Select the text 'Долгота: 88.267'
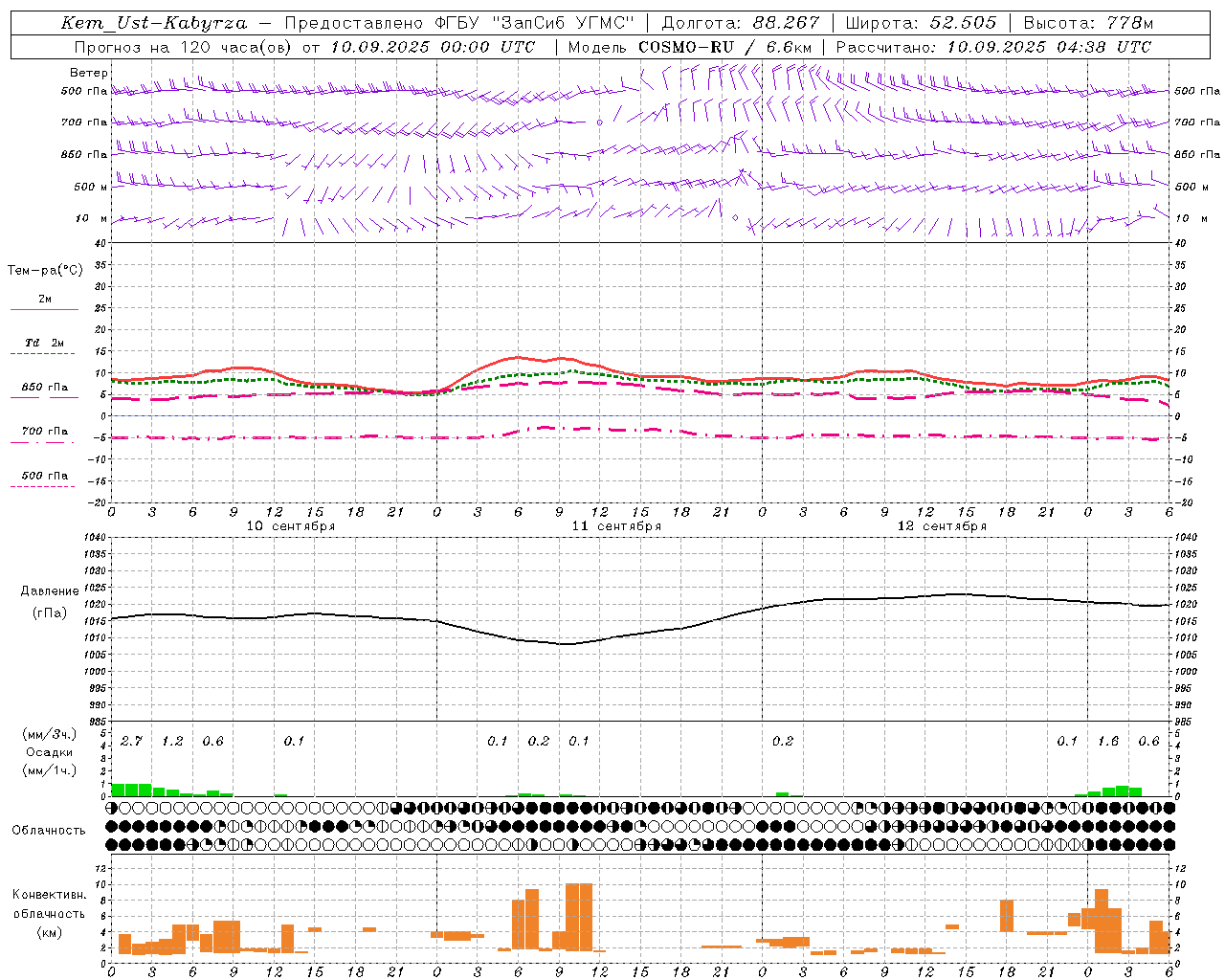 click(741, 23)
